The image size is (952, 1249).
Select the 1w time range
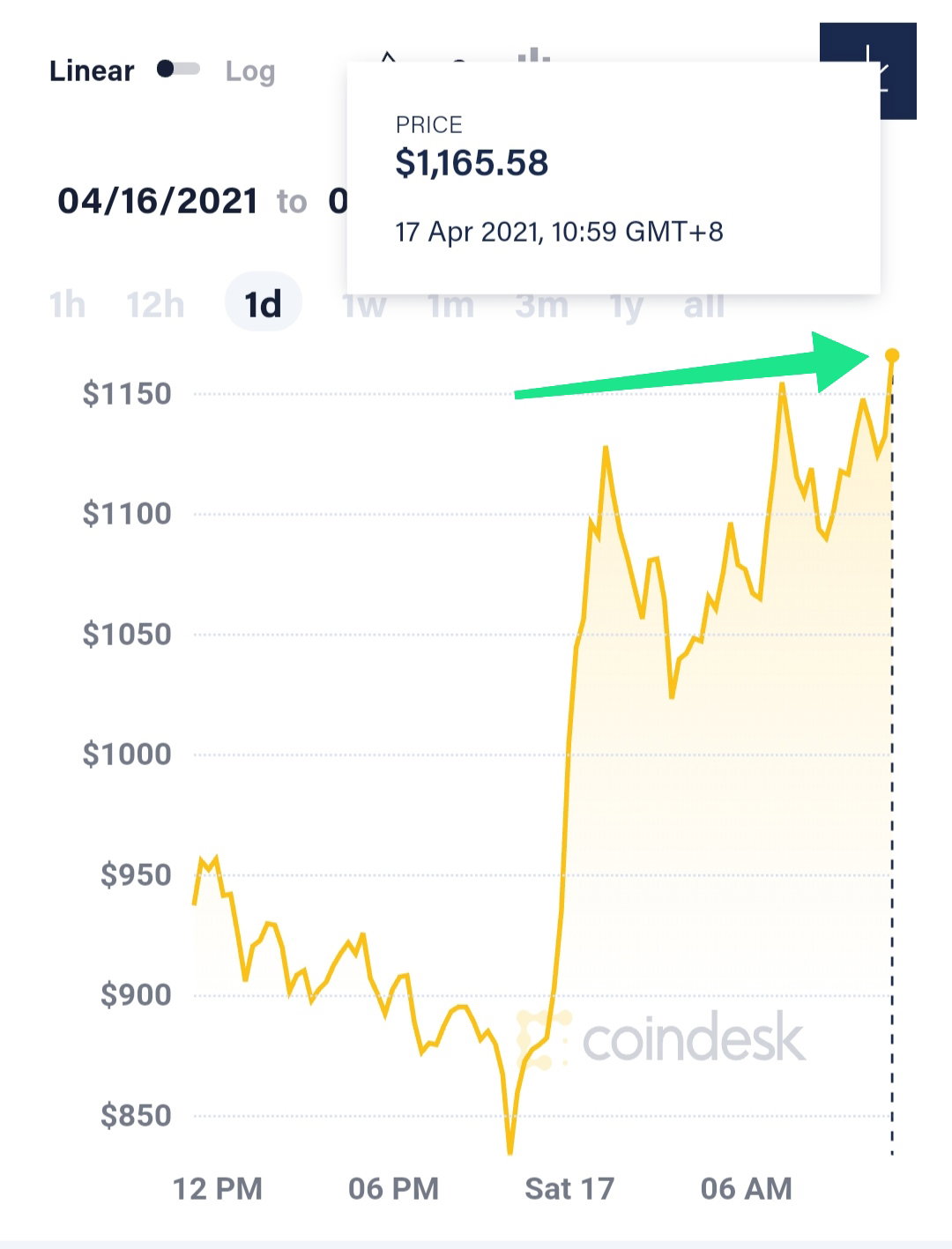(x=365, y=306)
